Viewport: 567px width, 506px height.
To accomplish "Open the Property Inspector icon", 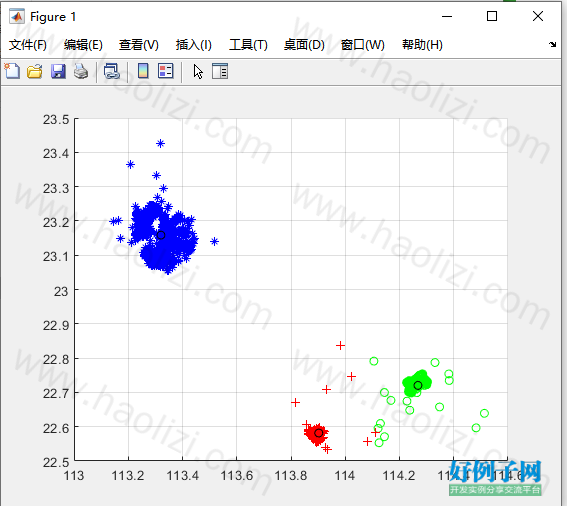I will pos(220,71).
